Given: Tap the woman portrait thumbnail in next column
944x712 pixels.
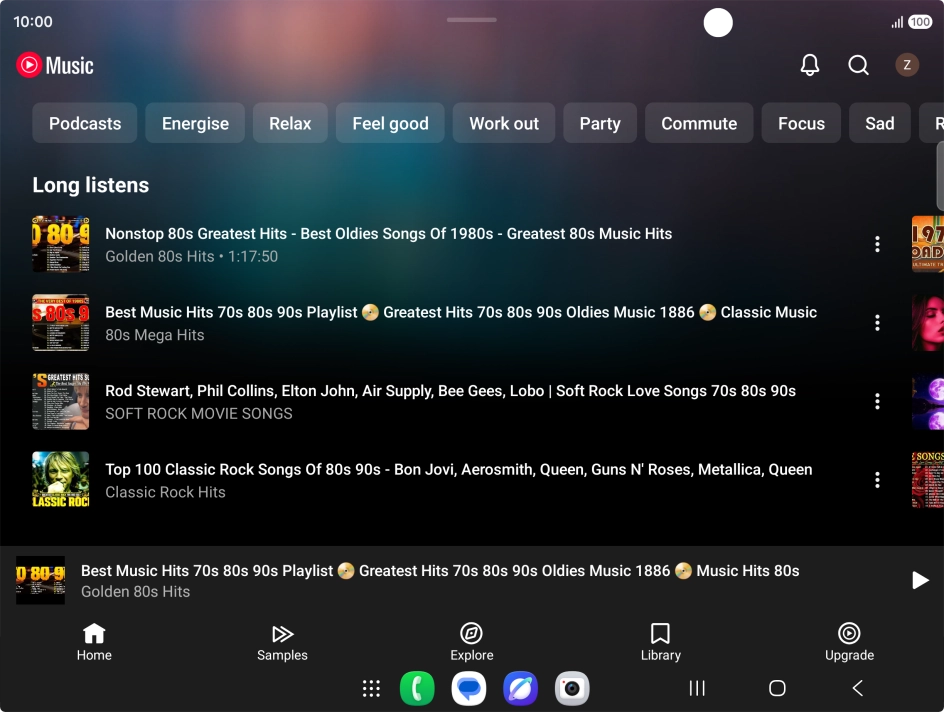Looking at the screenshot, I should [x=928, y=323].
